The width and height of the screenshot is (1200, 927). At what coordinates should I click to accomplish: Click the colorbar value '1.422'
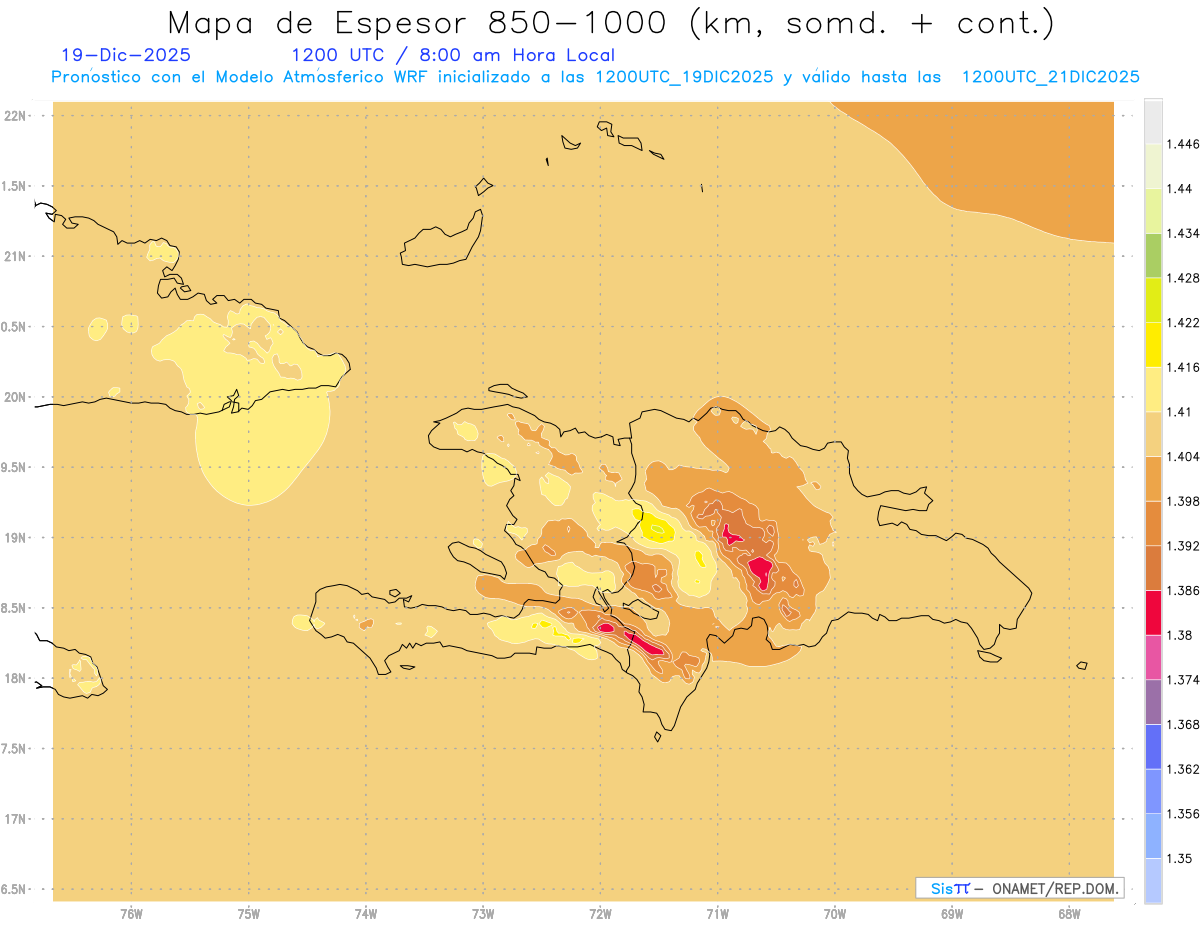pyautogui.click(x=1182, y=322)
